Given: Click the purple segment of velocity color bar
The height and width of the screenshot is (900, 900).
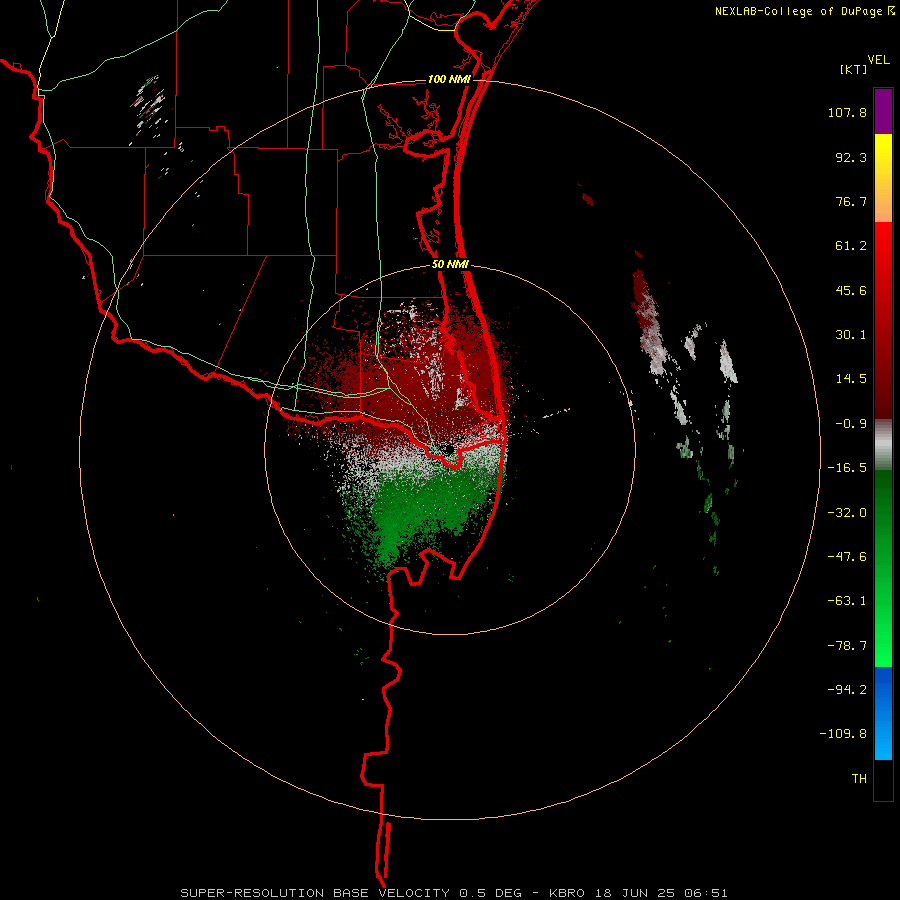Looking at the screenshot, I should click(883, 111).
